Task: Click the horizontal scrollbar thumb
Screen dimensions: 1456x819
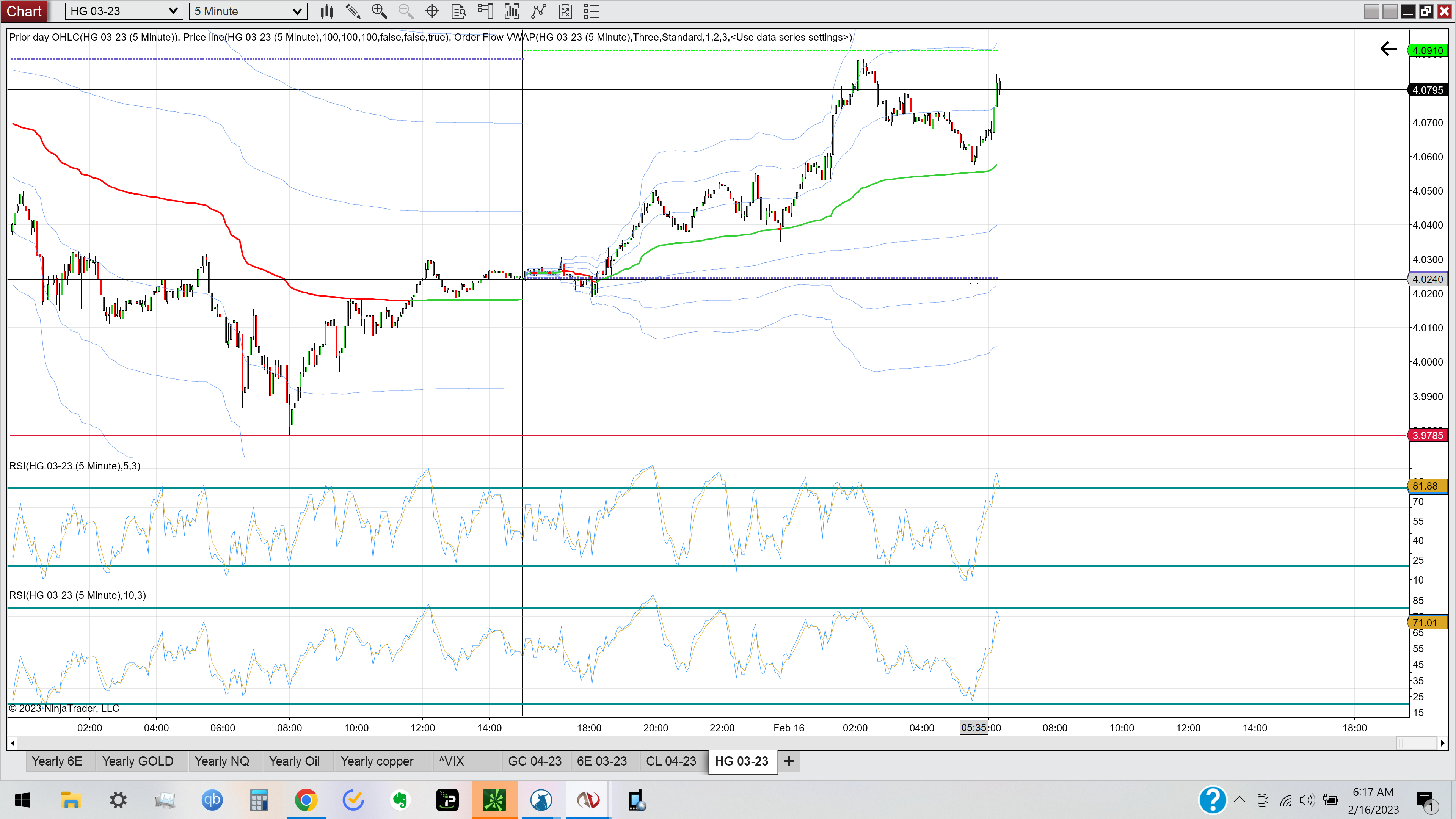Action: [x=1417, y=743]
